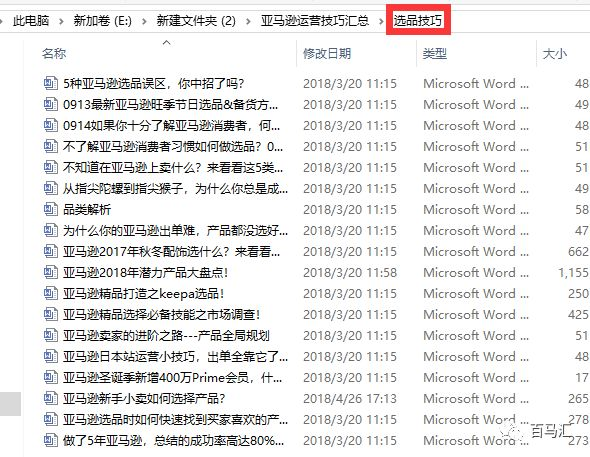Screen dimensions: 590x457
Task: Click Word icon of 亚马逊精品打造之keepa选品 file
Action: [50, 293]
